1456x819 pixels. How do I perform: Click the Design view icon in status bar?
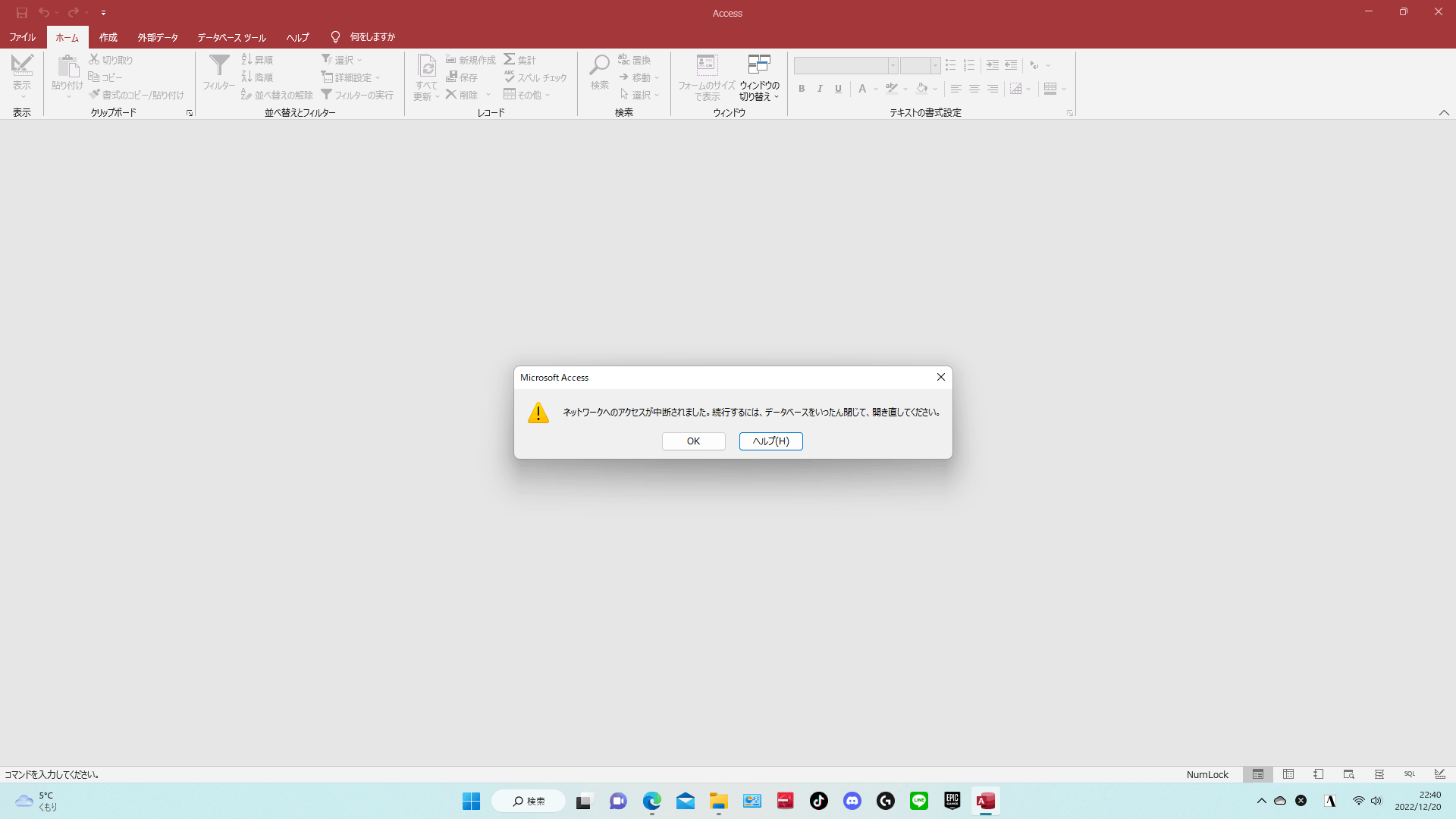1439,774
